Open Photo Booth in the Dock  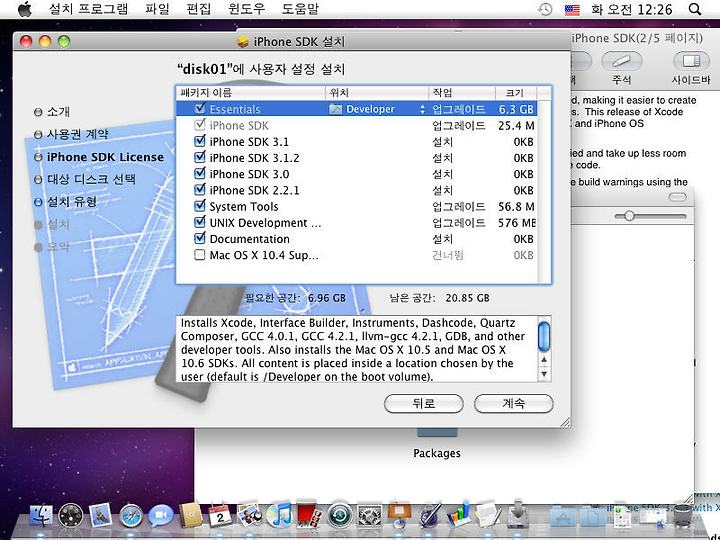(309, 515)
